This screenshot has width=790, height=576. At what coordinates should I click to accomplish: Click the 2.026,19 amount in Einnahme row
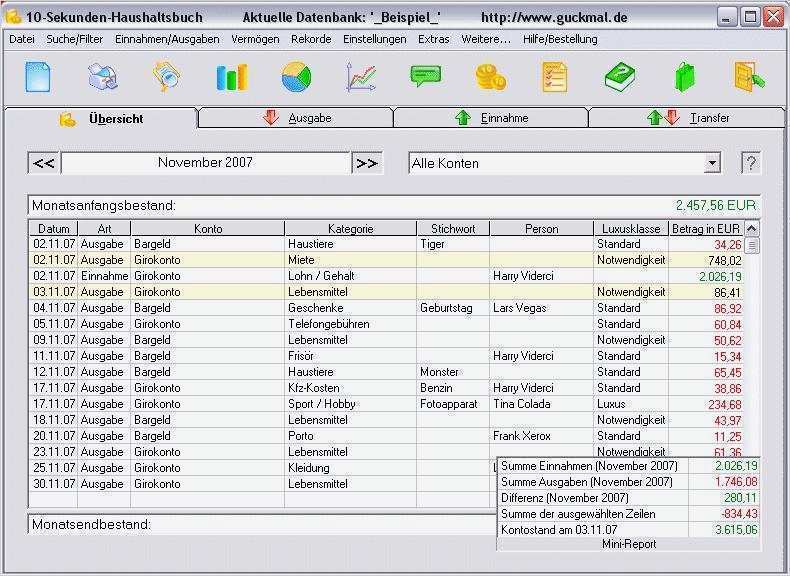(706, 276)
